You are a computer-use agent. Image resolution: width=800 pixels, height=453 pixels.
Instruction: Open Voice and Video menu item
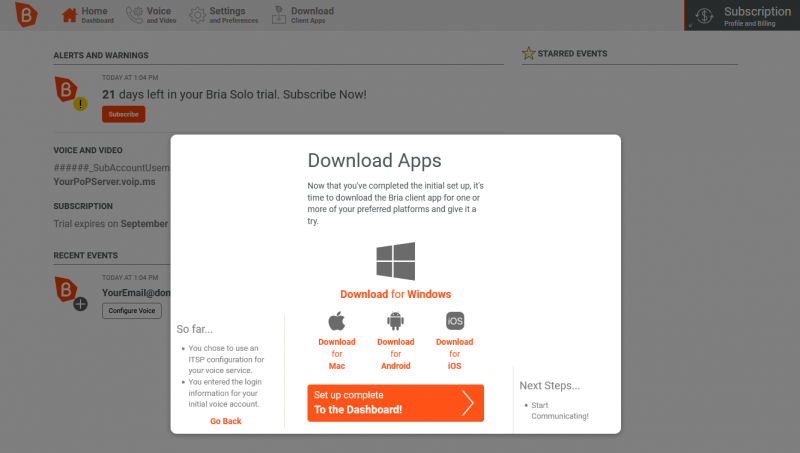[x=151, y=15]
